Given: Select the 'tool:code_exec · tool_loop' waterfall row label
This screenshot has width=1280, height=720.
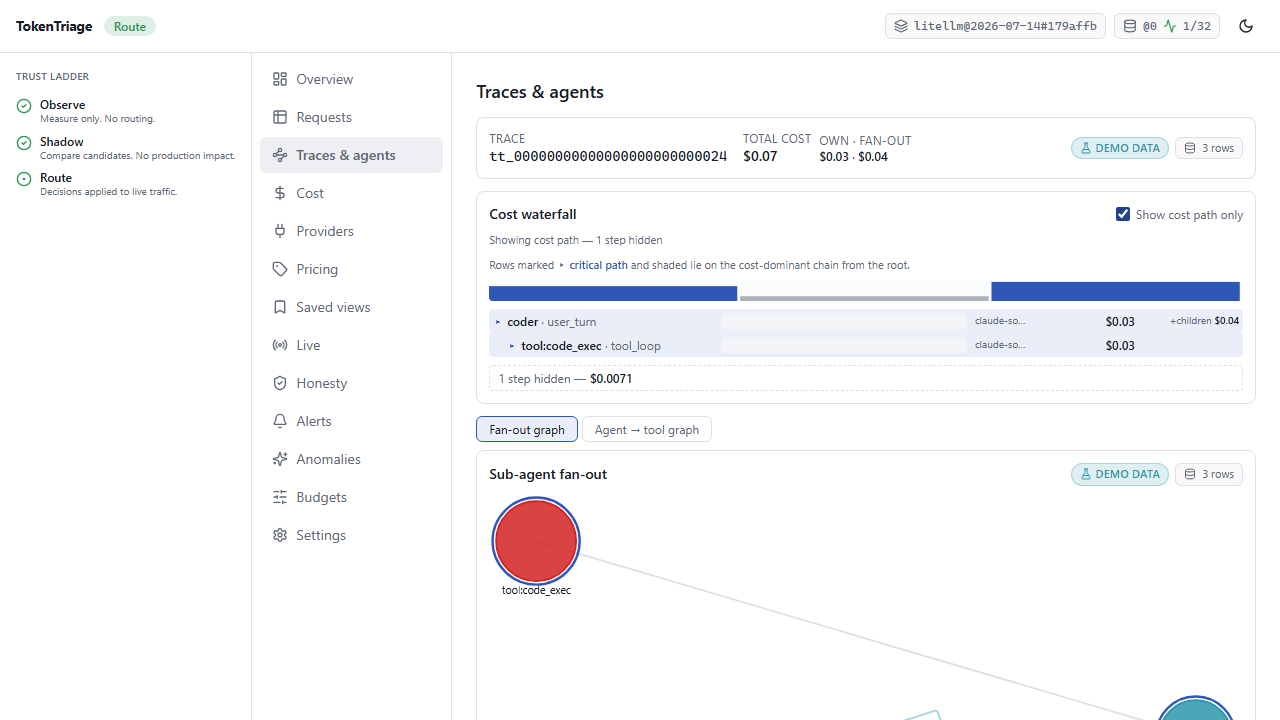Looking at the screenshot, I should click(591, 346).
